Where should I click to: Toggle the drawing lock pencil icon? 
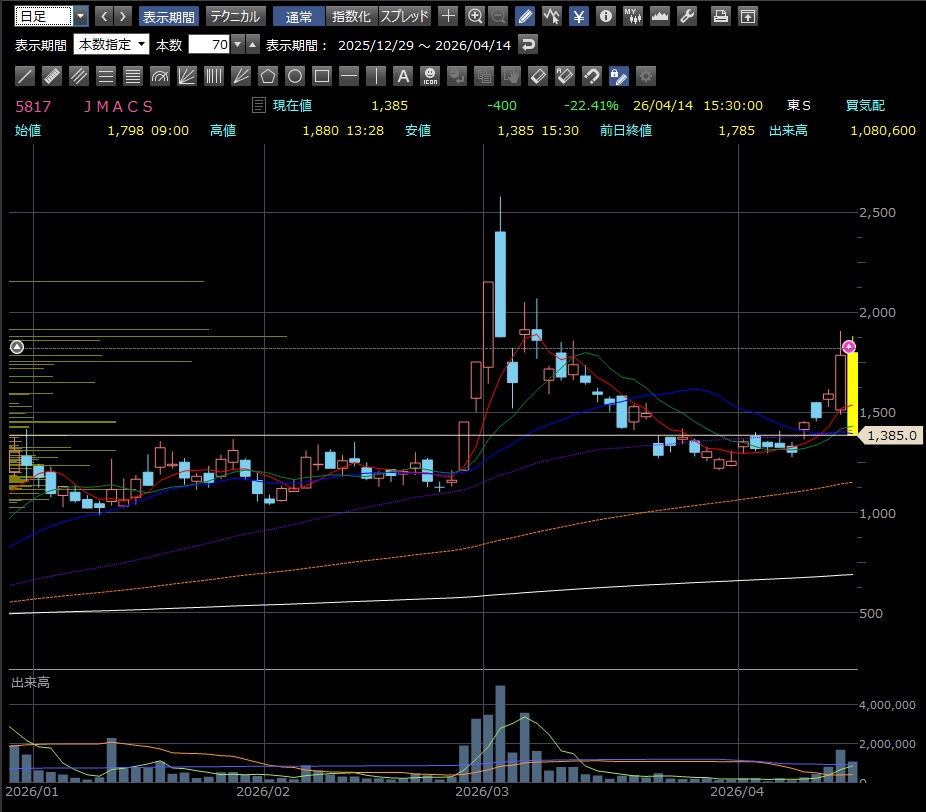tap(619, 76)
